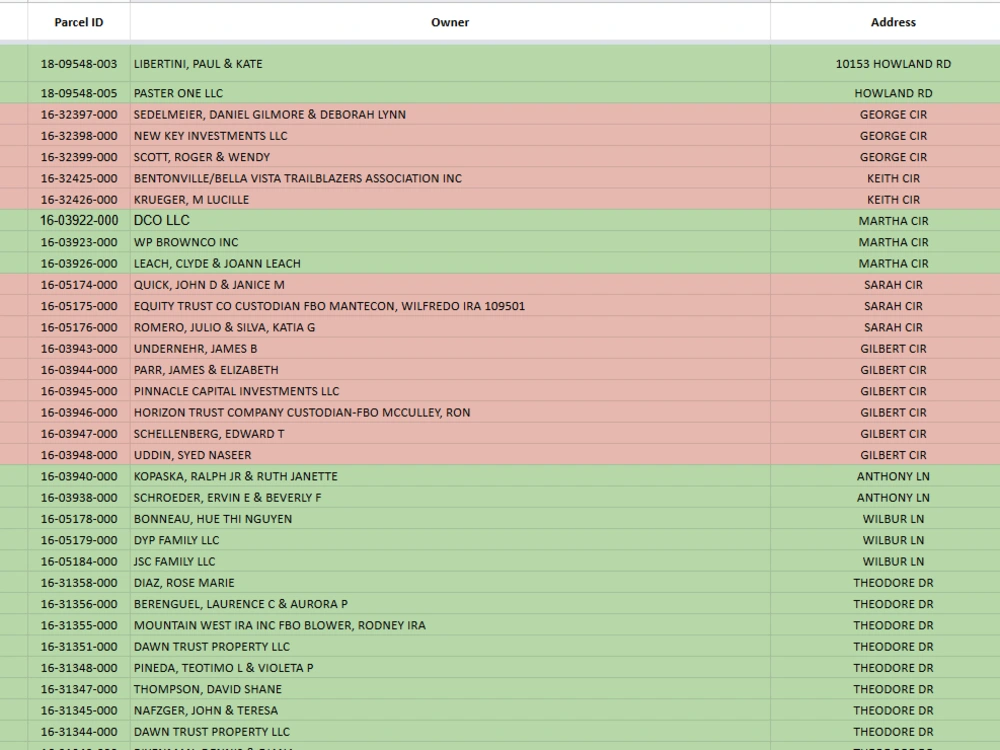The height and width of the screenshot is (750, 1000).
Task: Click the Bentonville/Bella Vista Trailblazers Association cell
Action: [450, 178]
